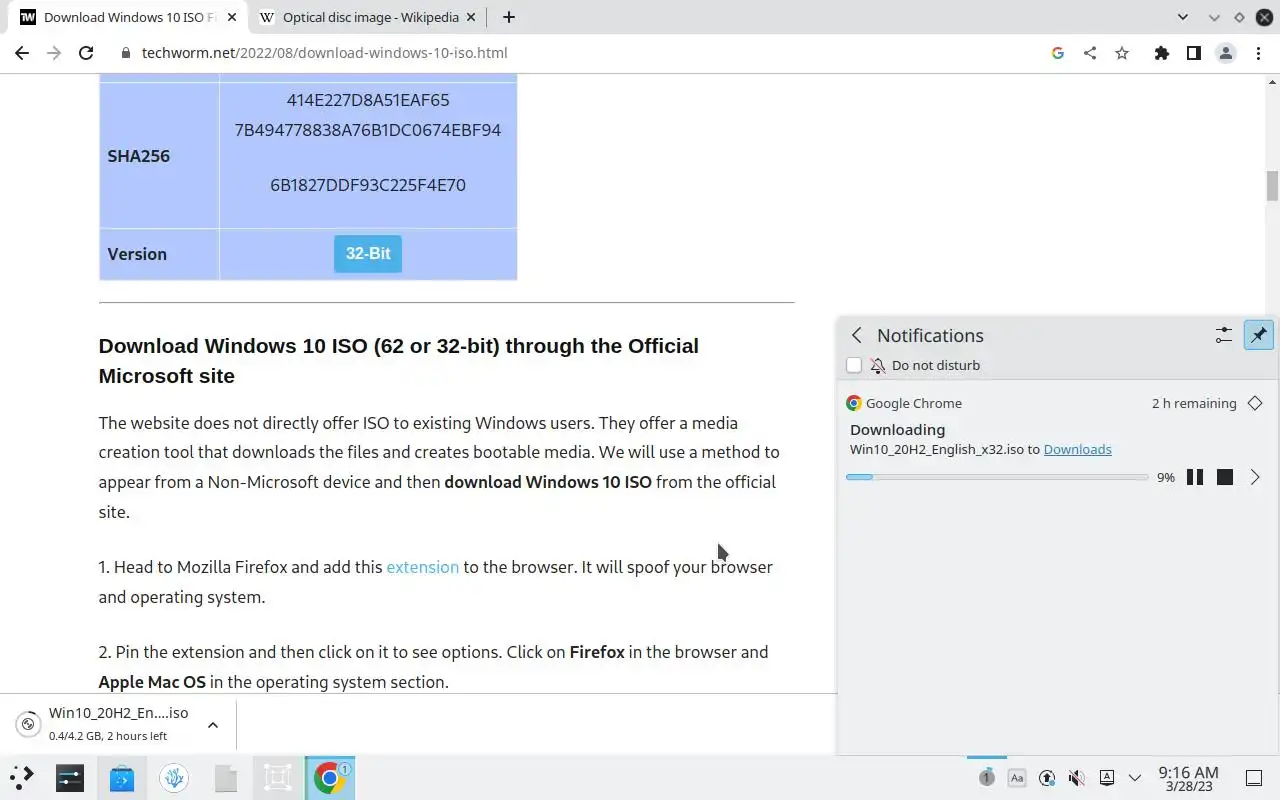Click the Version table cell label
1280x800 pixels.
pos(137,254)
